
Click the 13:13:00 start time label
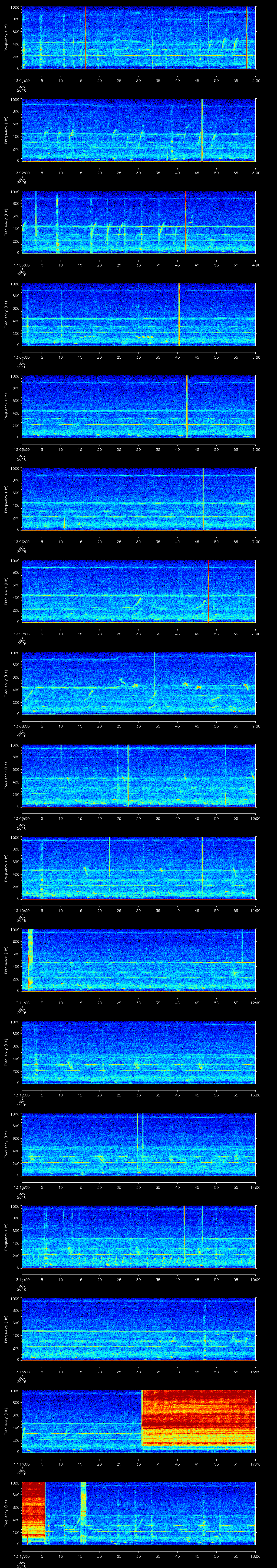[21, 1187]
